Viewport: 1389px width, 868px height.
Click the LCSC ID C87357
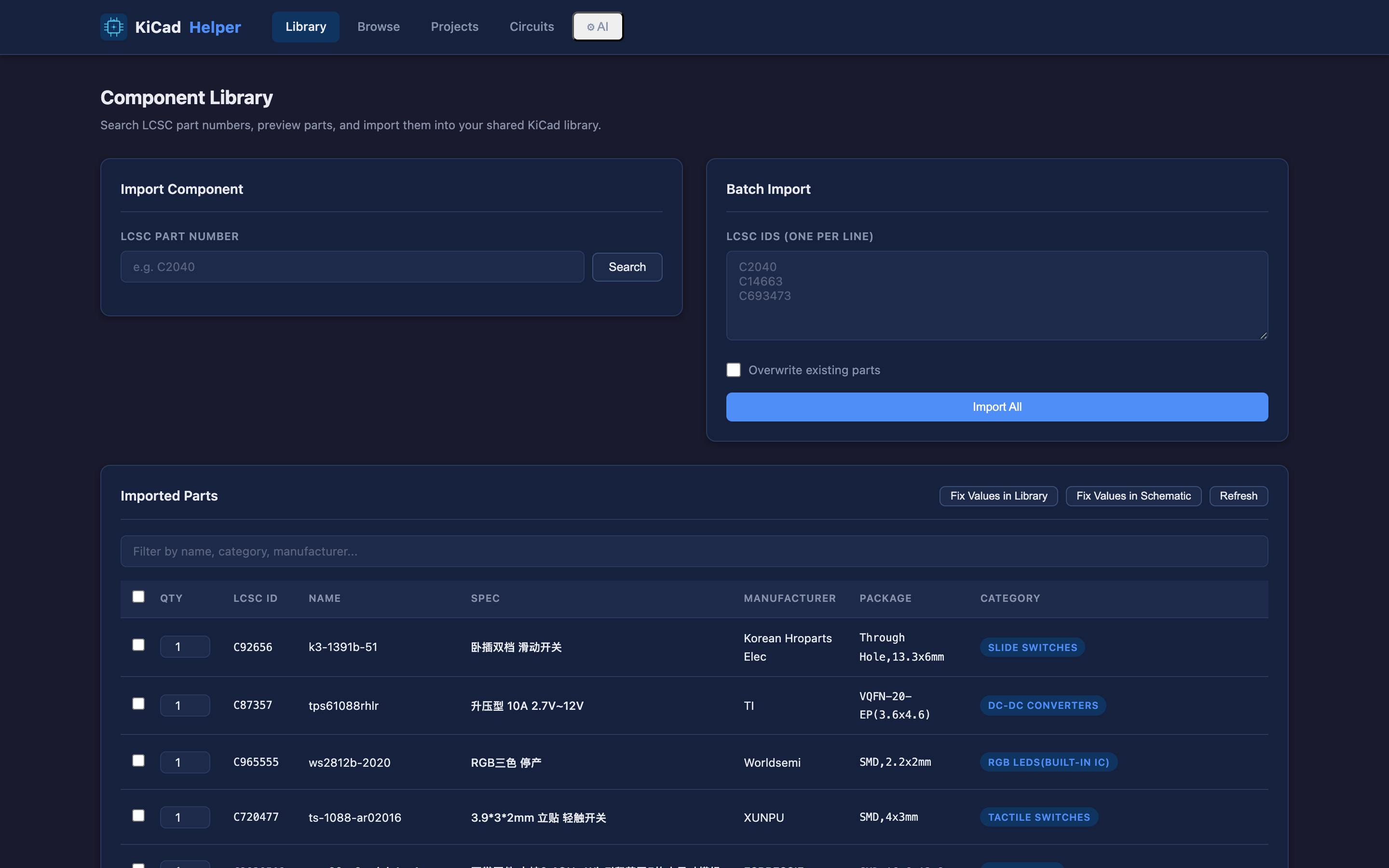[x=253, y=705]
